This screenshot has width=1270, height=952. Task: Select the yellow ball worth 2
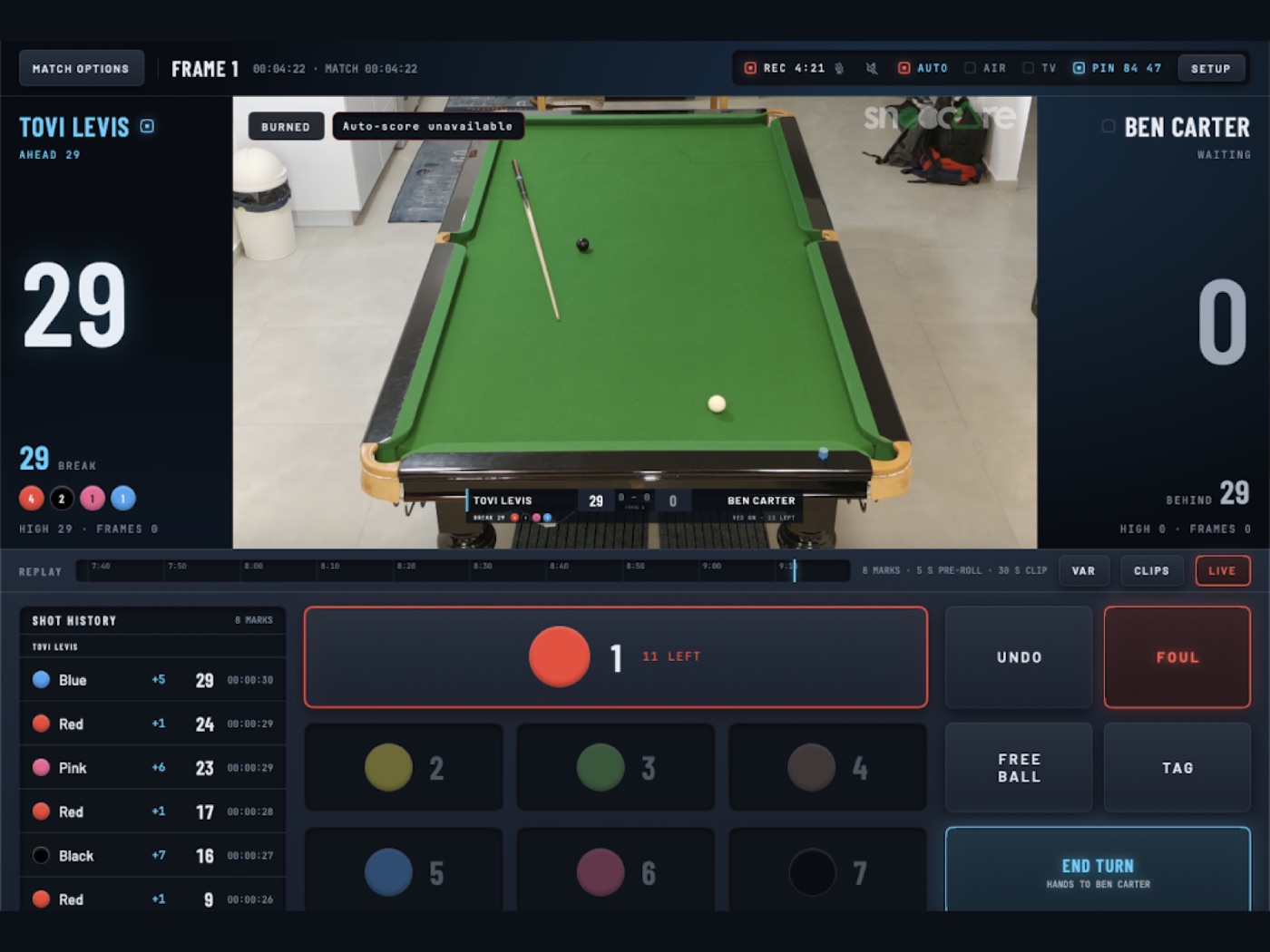coord(404,767)
